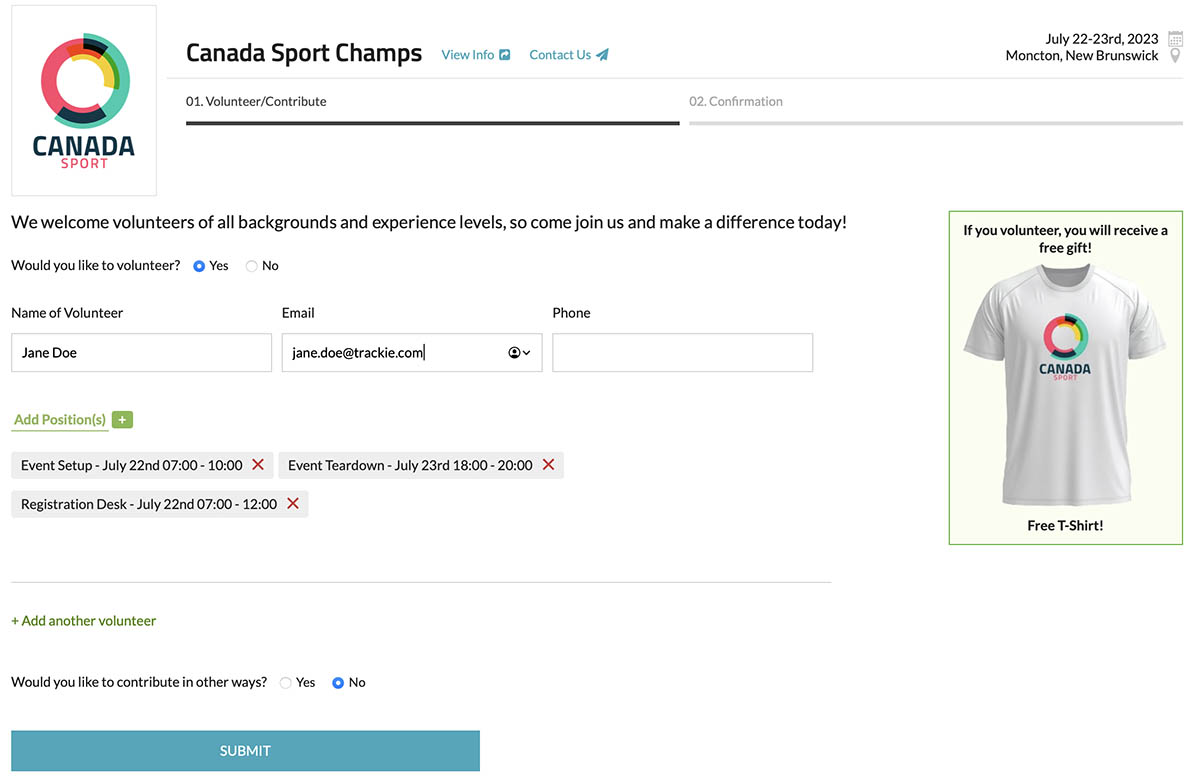Screen dimensions: 1200x782
Task: Click the calendar icon beside event date
Action: (1175, 39)
